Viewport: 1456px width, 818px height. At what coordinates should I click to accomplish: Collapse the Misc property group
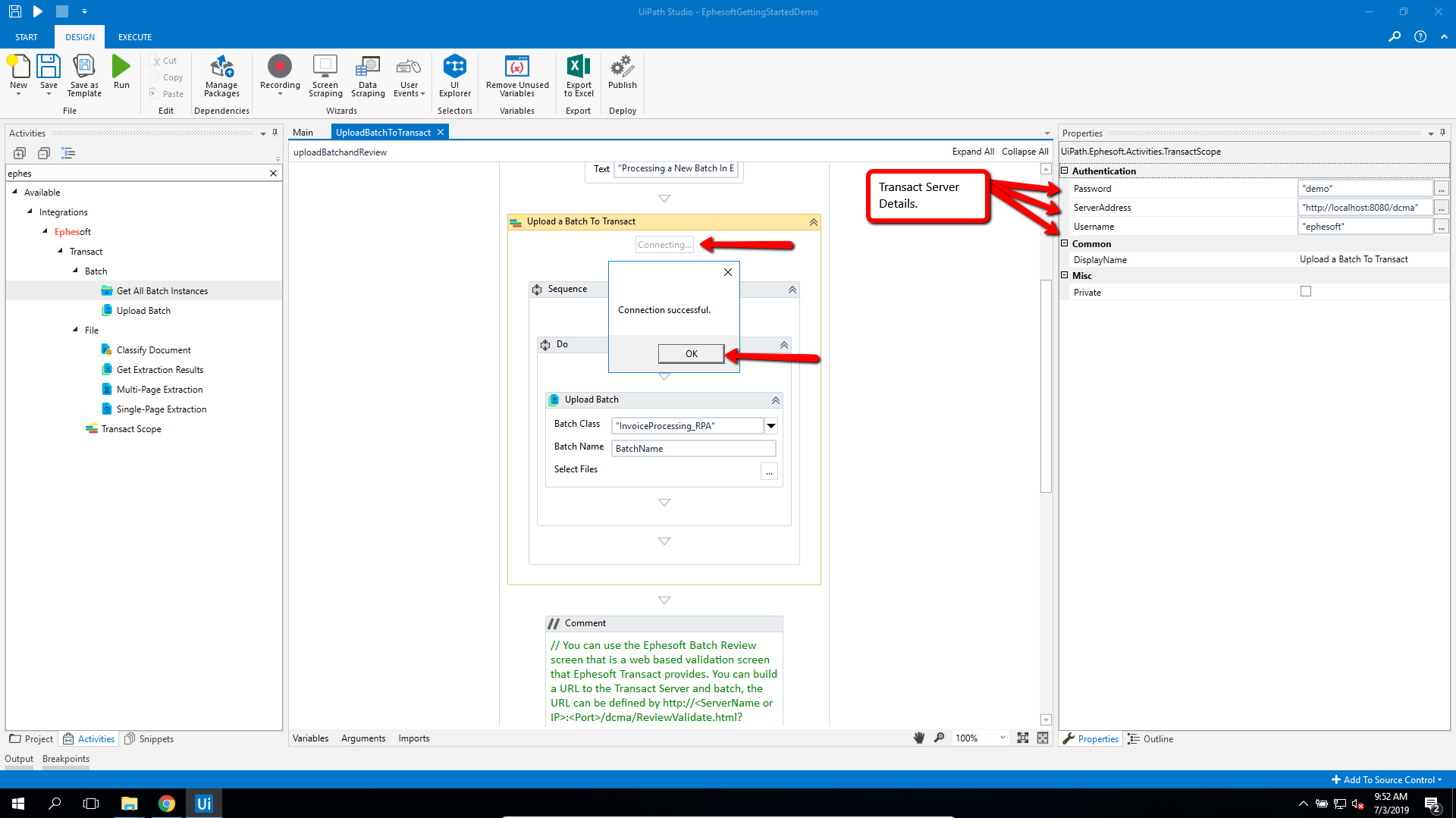pos(1064,275)
